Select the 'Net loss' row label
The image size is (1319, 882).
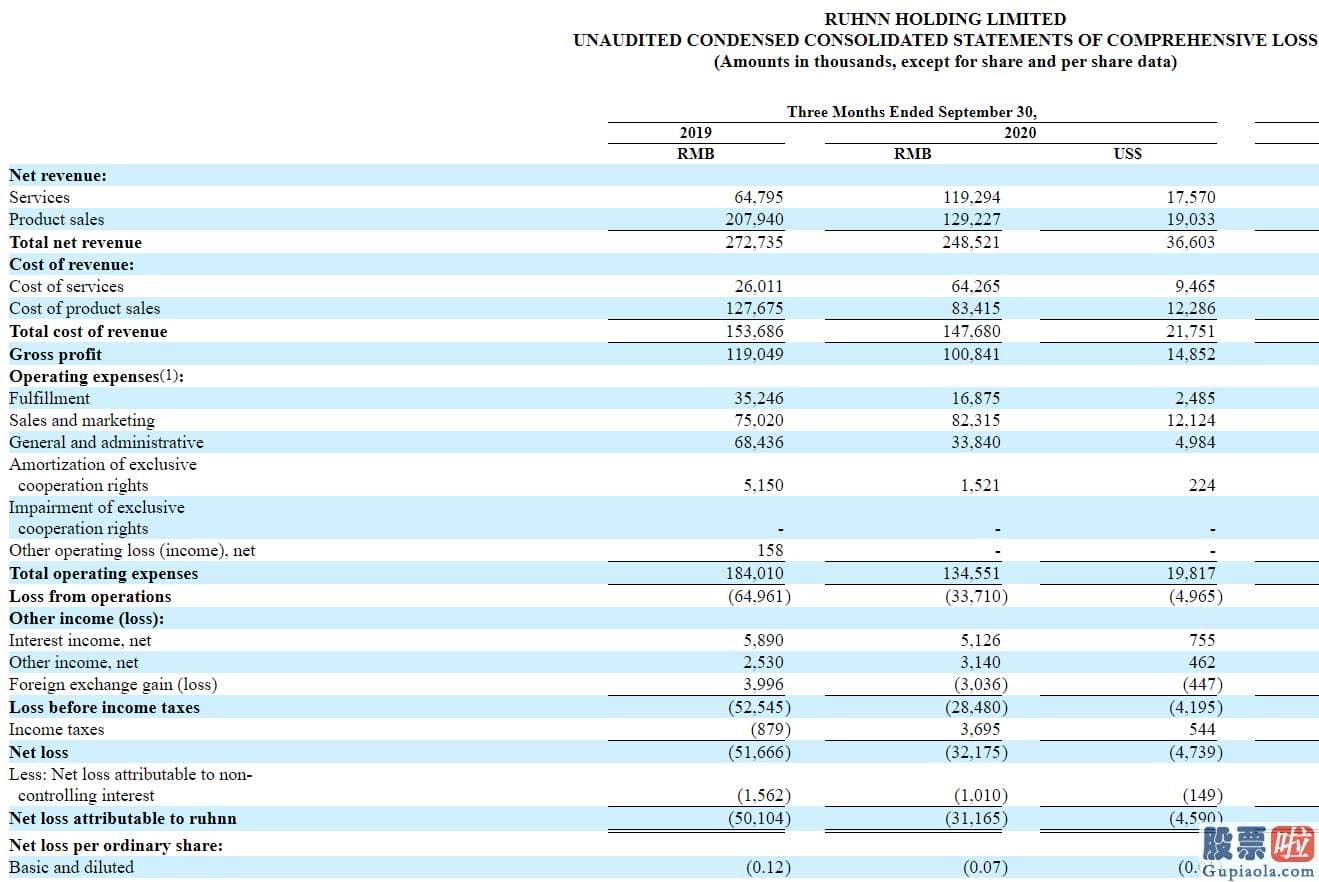pos(39,753)
